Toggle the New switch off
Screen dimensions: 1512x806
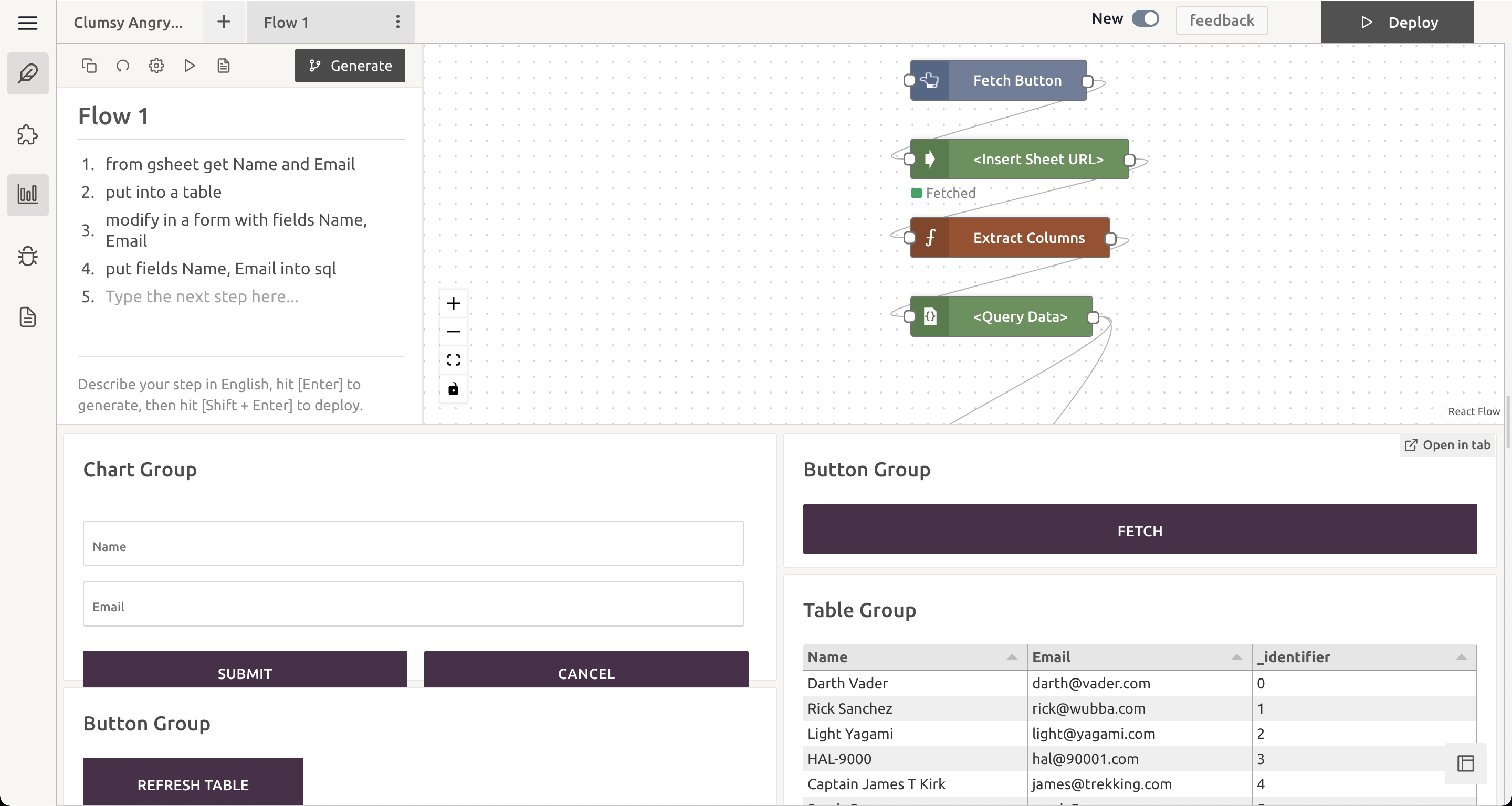(x=1144, y=19)
